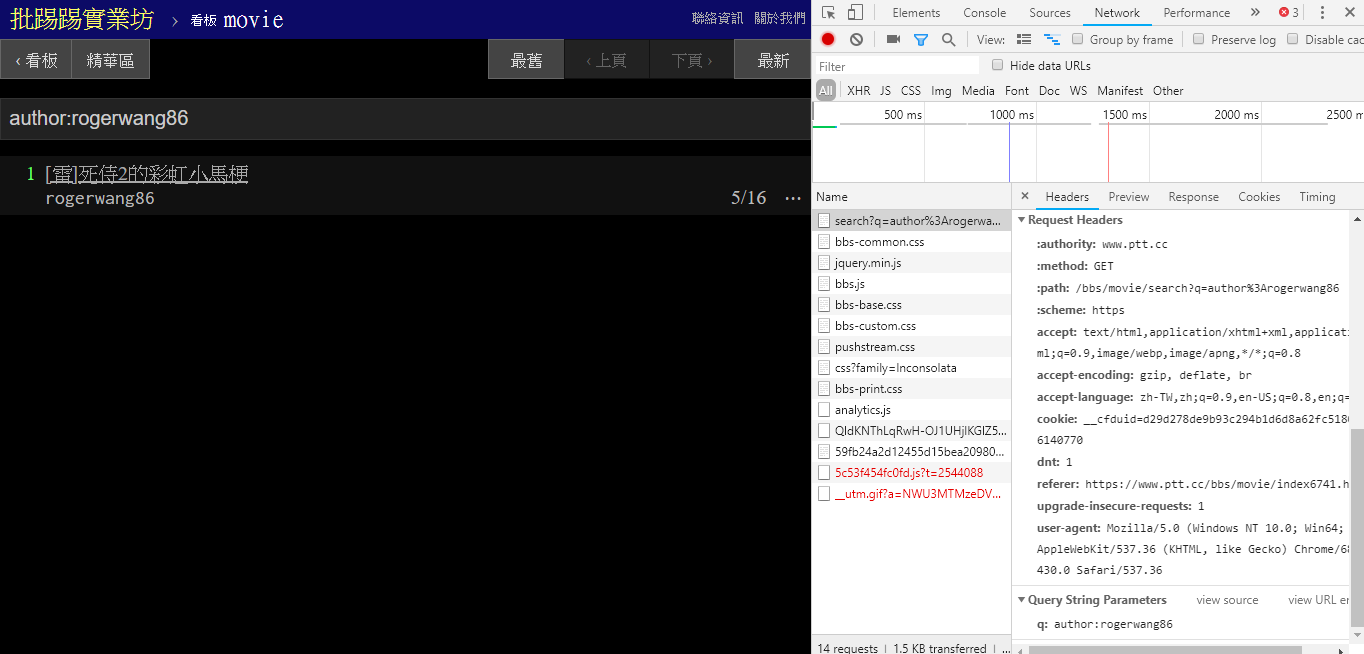Show All request types
The image size is (1364, 654).
point(825,91)
